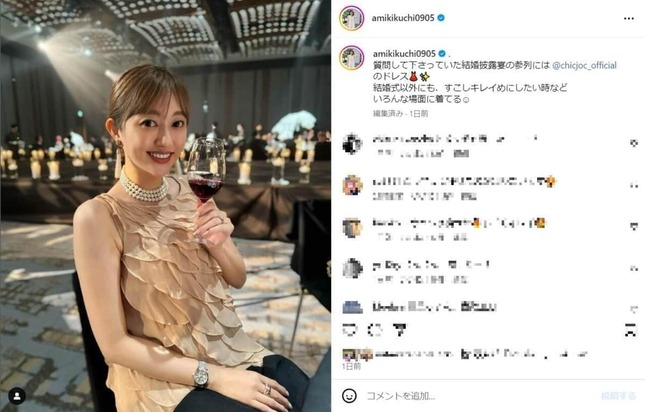Click the tagged people icon on photo
645x412 pixels.
click(x=17, y=396)
